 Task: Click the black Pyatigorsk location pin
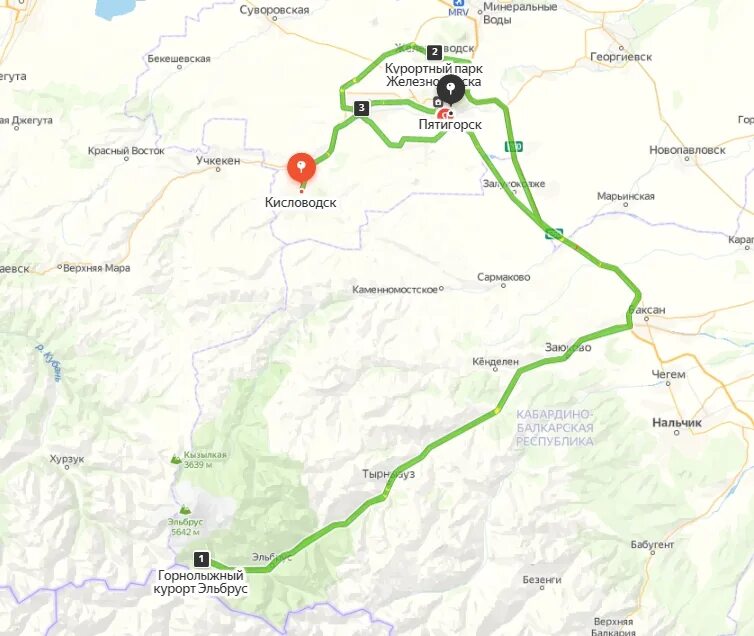point(451,90)
